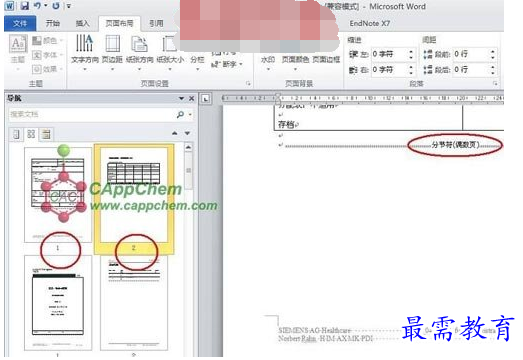This screenshot has width=523, height=360.
Task: Click right indent spinner arrows
Action: (x=411, y=69)
